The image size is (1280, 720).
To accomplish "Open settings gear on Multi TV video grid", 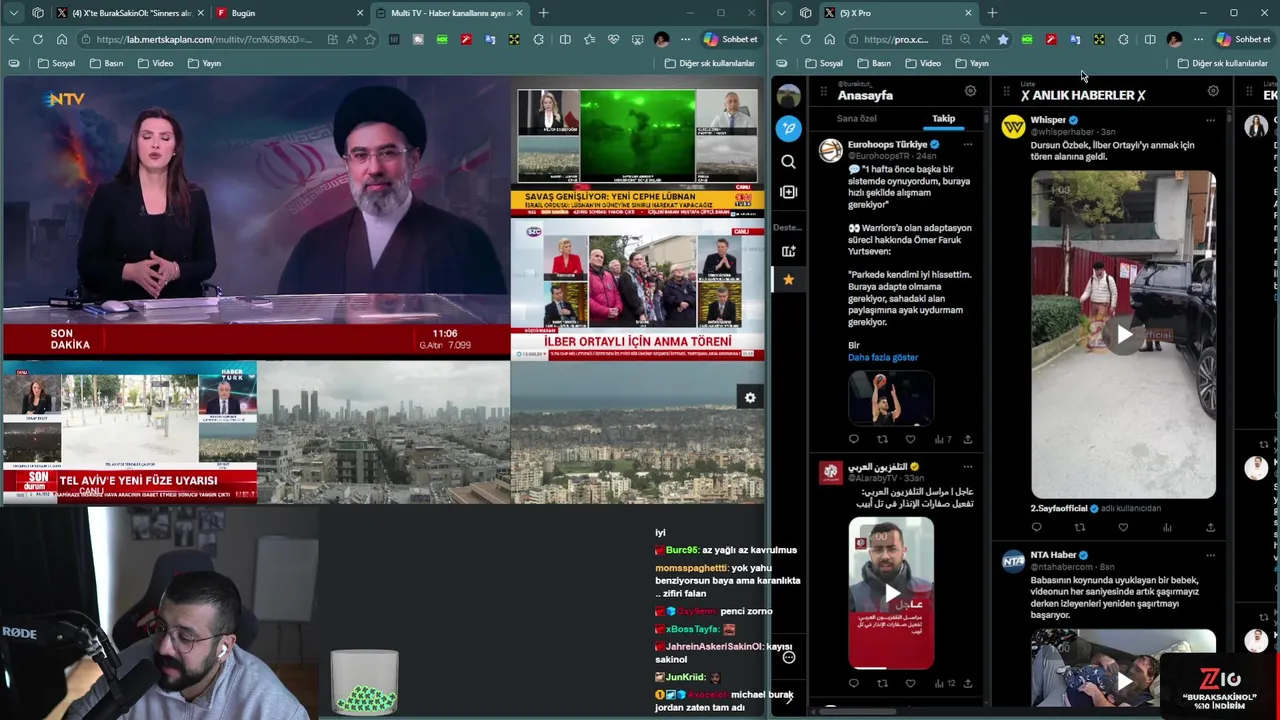I will [750, 398].
